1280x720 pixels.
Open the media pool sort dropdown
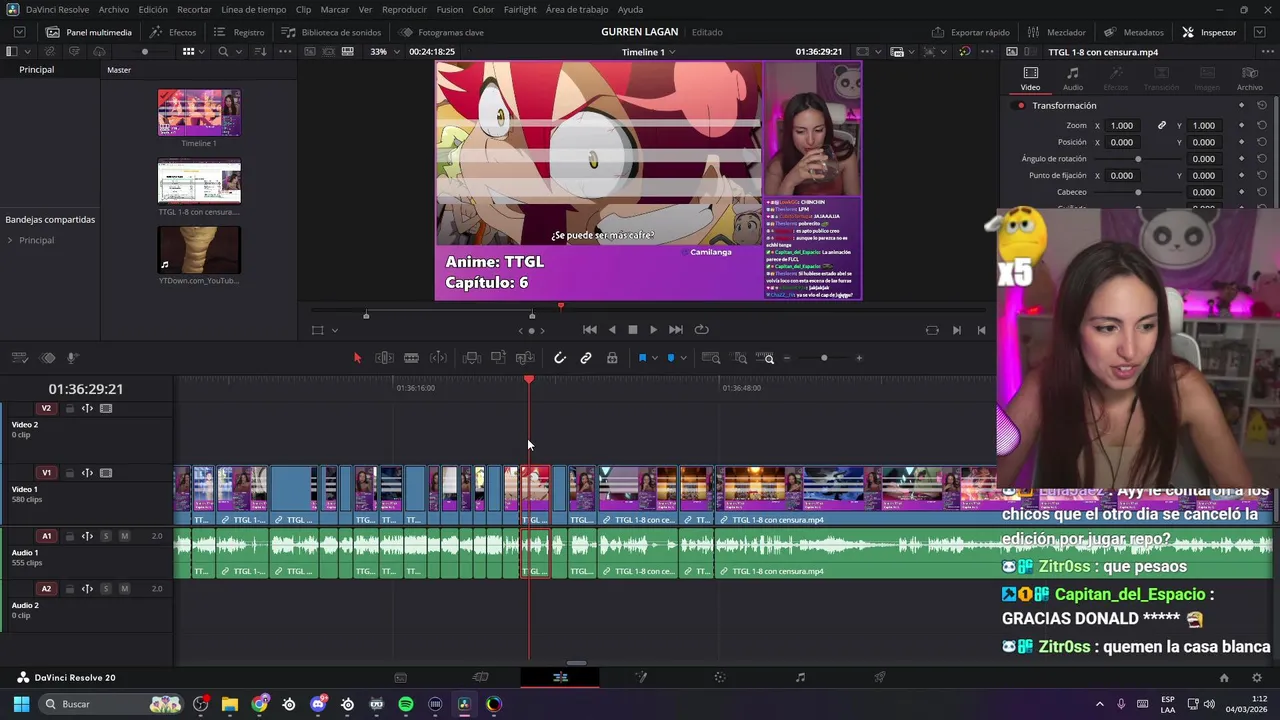(x=261, y=51)
